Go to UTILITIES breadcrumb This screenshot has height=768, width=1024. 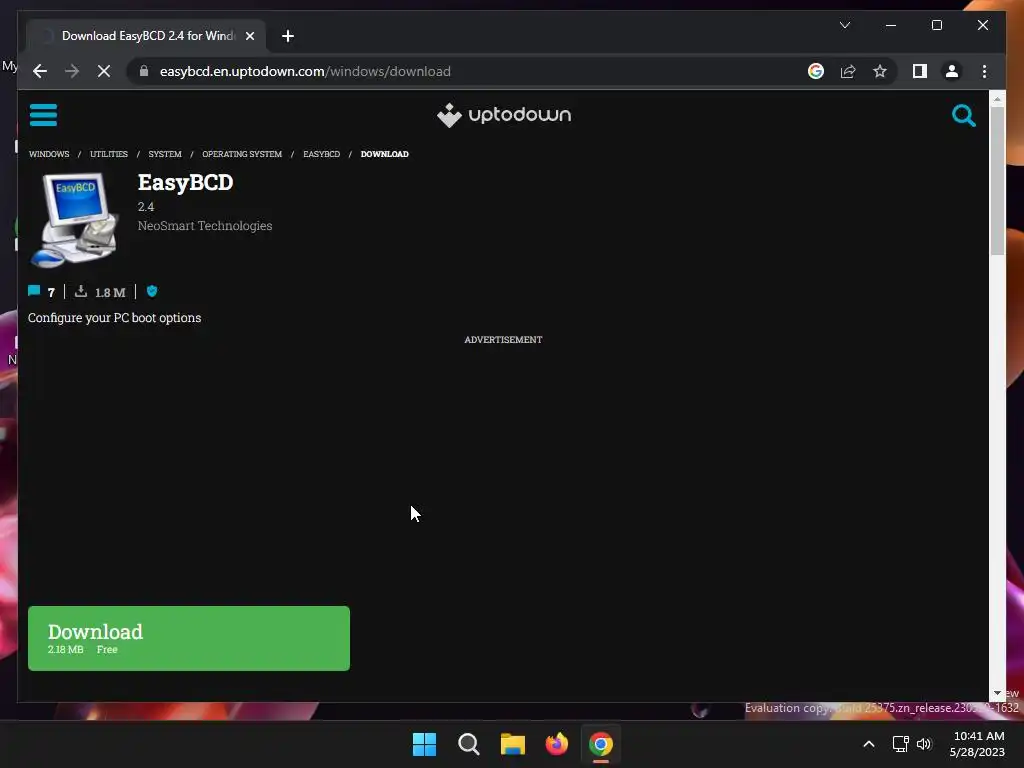click(x=109, y=154)
